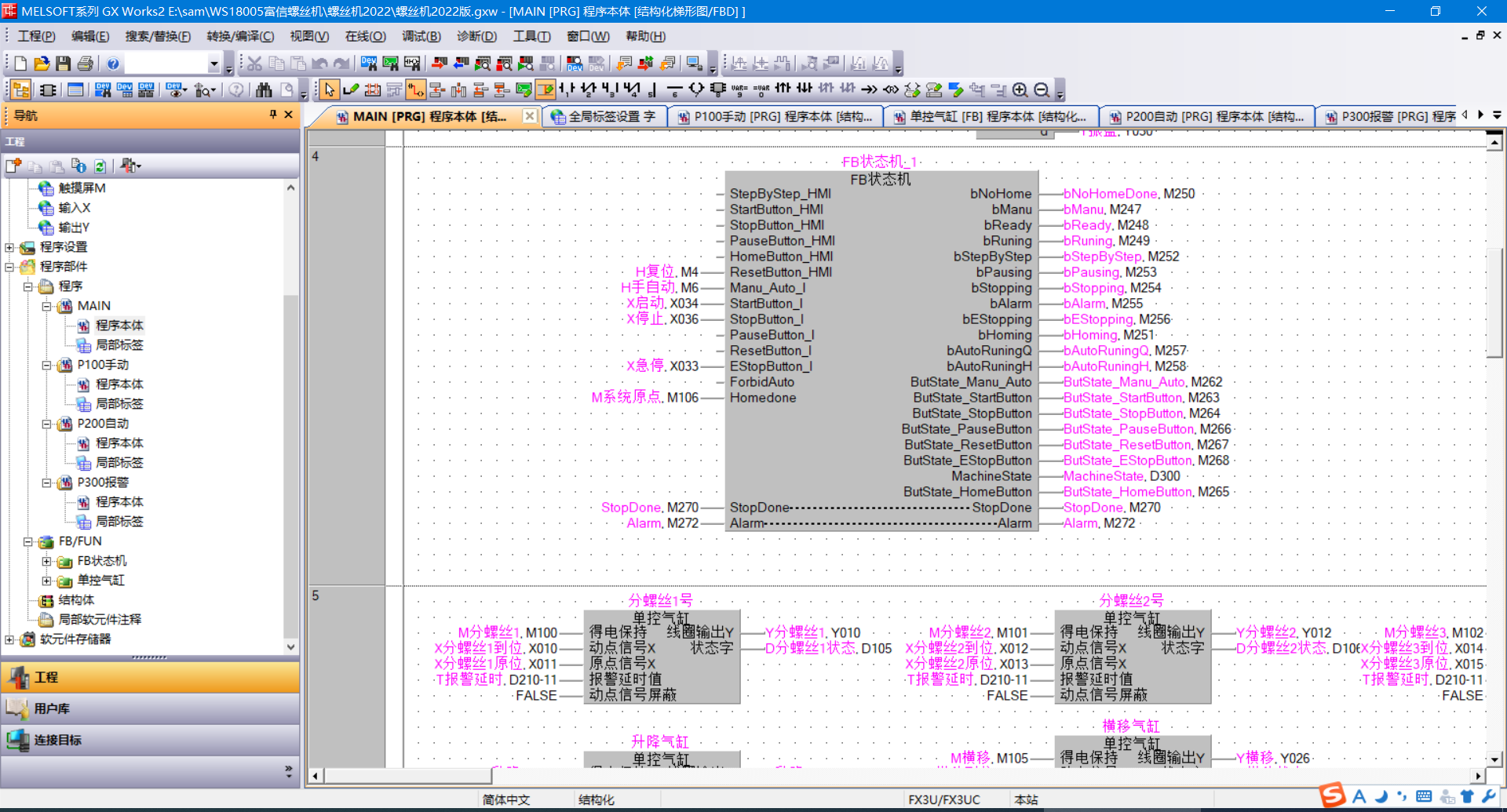Click the editor vertical scrollbar down arrow

click(x=1494, y=759)
